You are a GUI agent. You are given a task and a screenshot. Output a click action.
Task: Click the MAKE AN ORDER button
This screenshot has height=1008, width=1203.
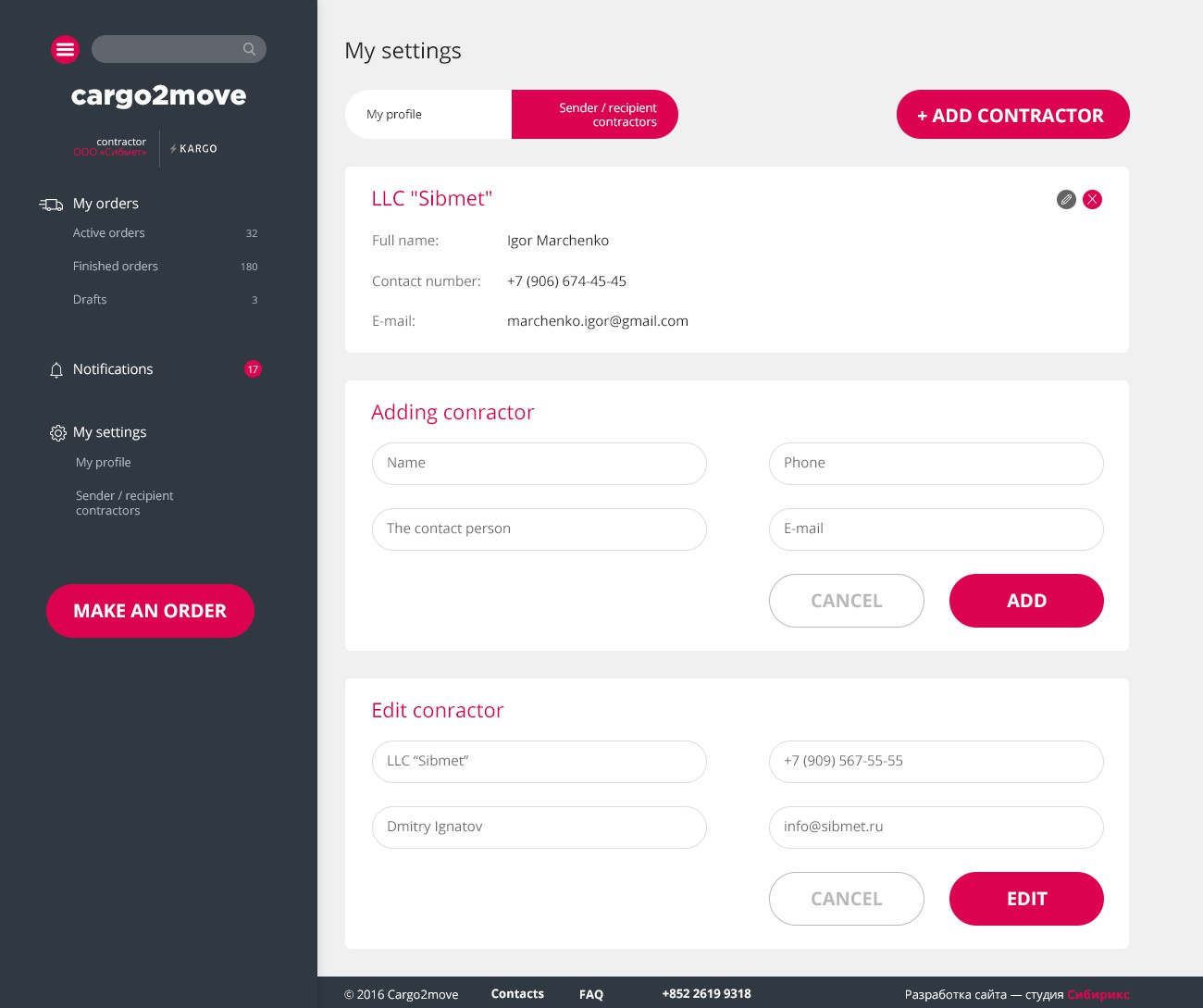click(150, 611)
